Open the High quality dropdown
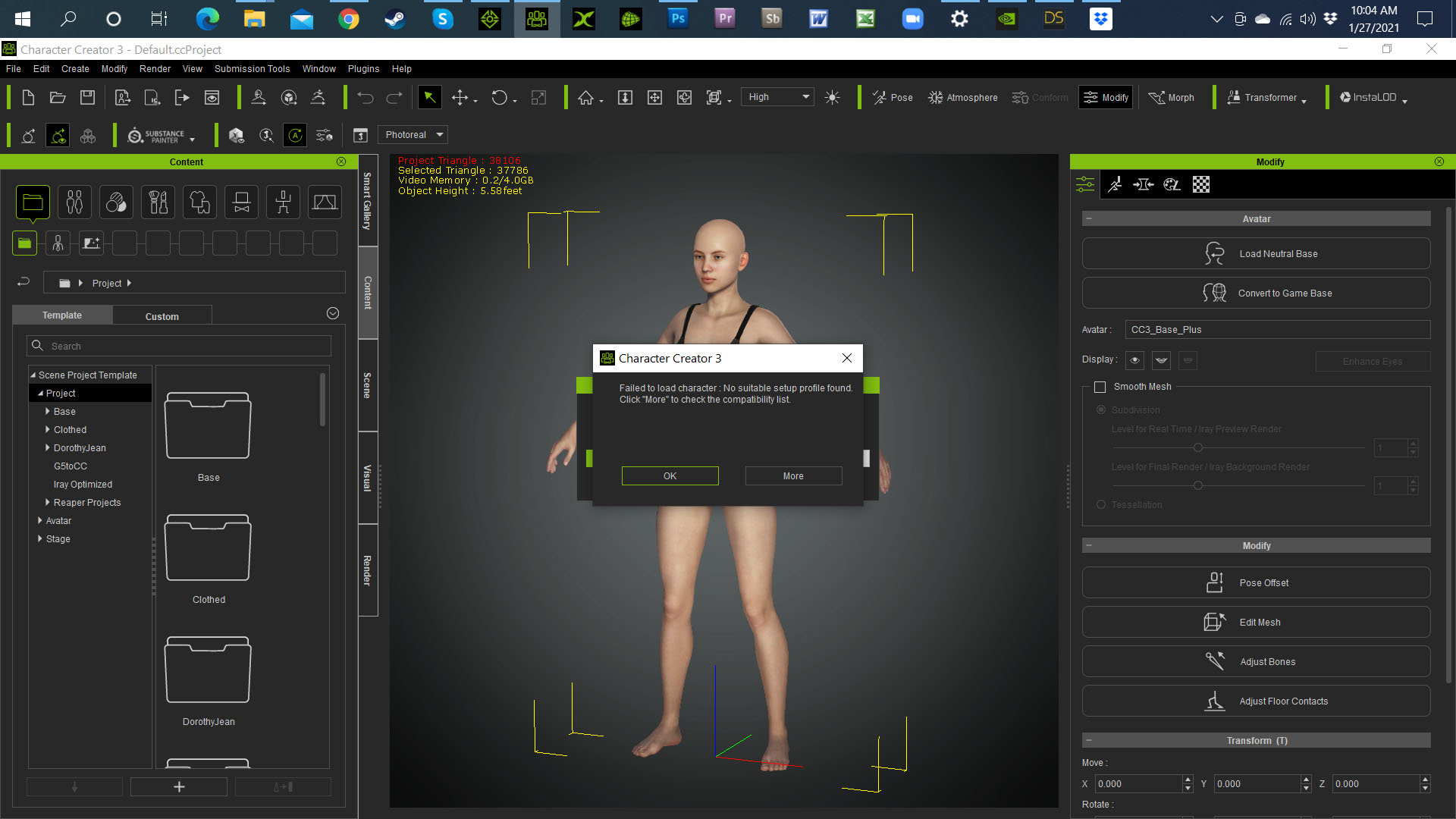 click(x=777, y=97)
